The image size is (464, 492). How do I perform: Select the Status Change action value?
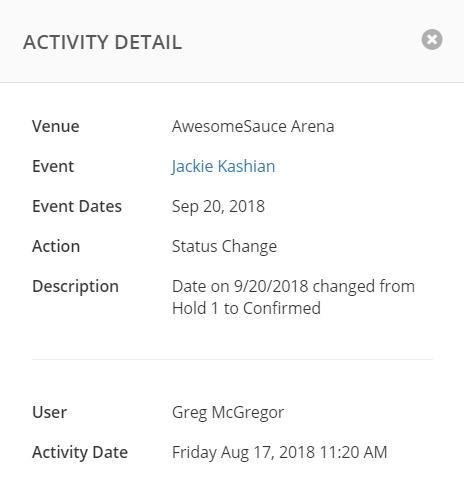click(x=224, y=247)
